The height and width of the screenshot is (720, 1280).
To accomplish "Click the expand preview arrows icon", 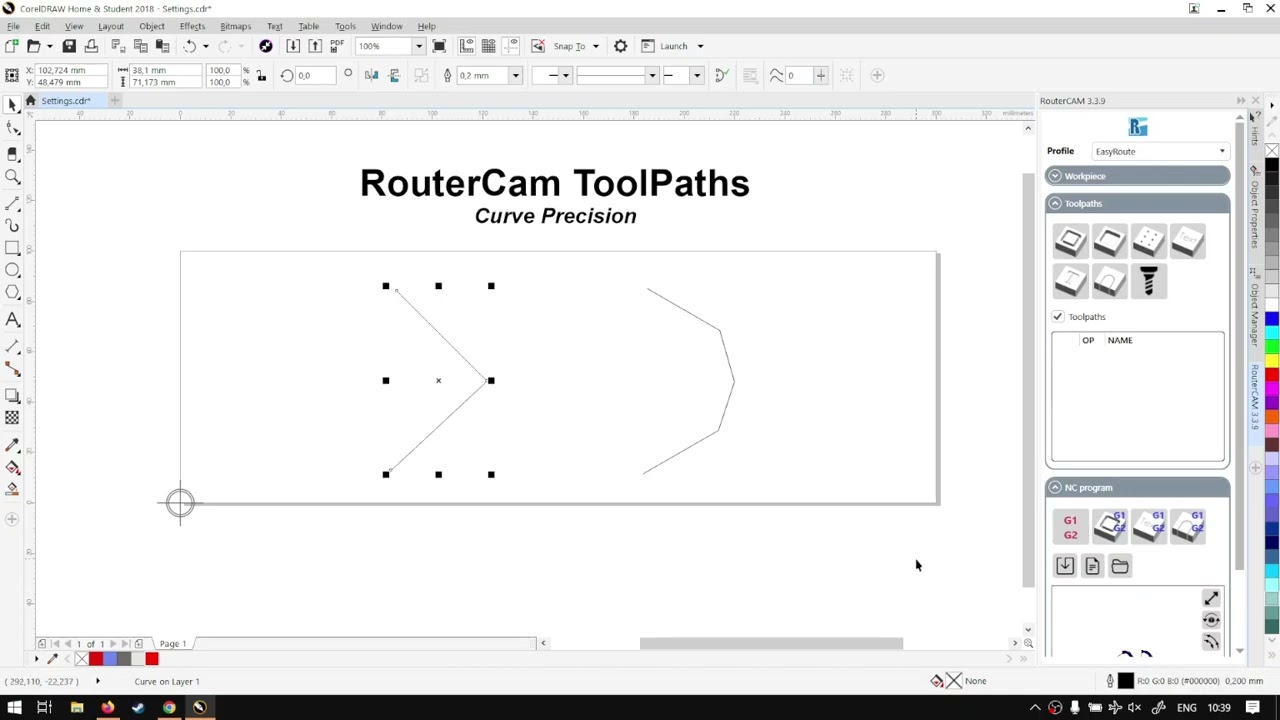I will click(1211, 598).
